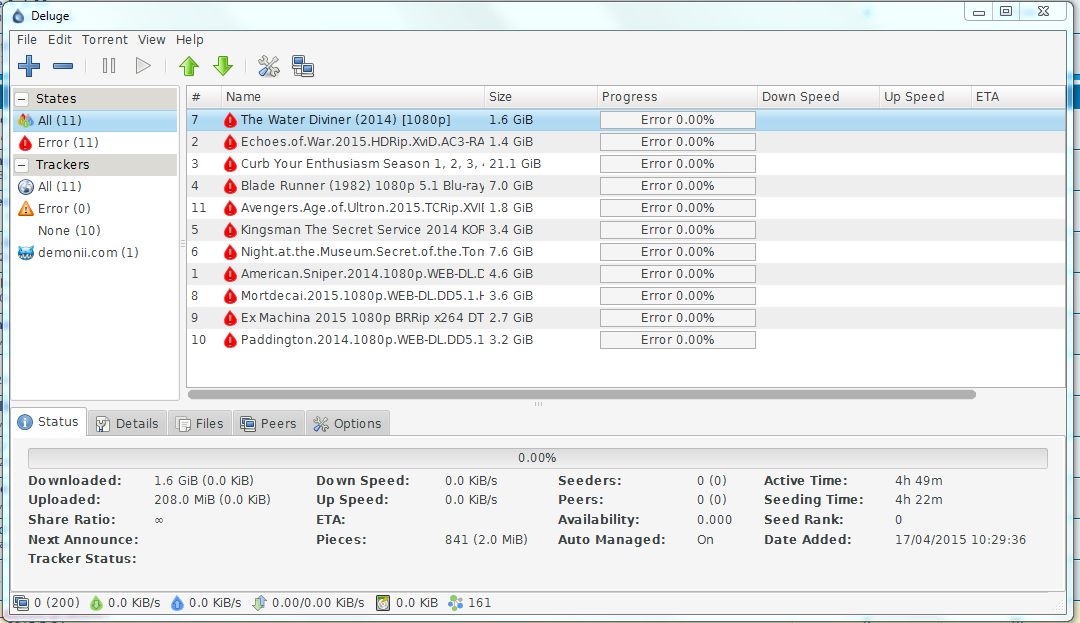Select Mortdecai.2015 torrent row
This screenshot has height=623, width=1080.
pyautogui.click(x=625, y=297)
